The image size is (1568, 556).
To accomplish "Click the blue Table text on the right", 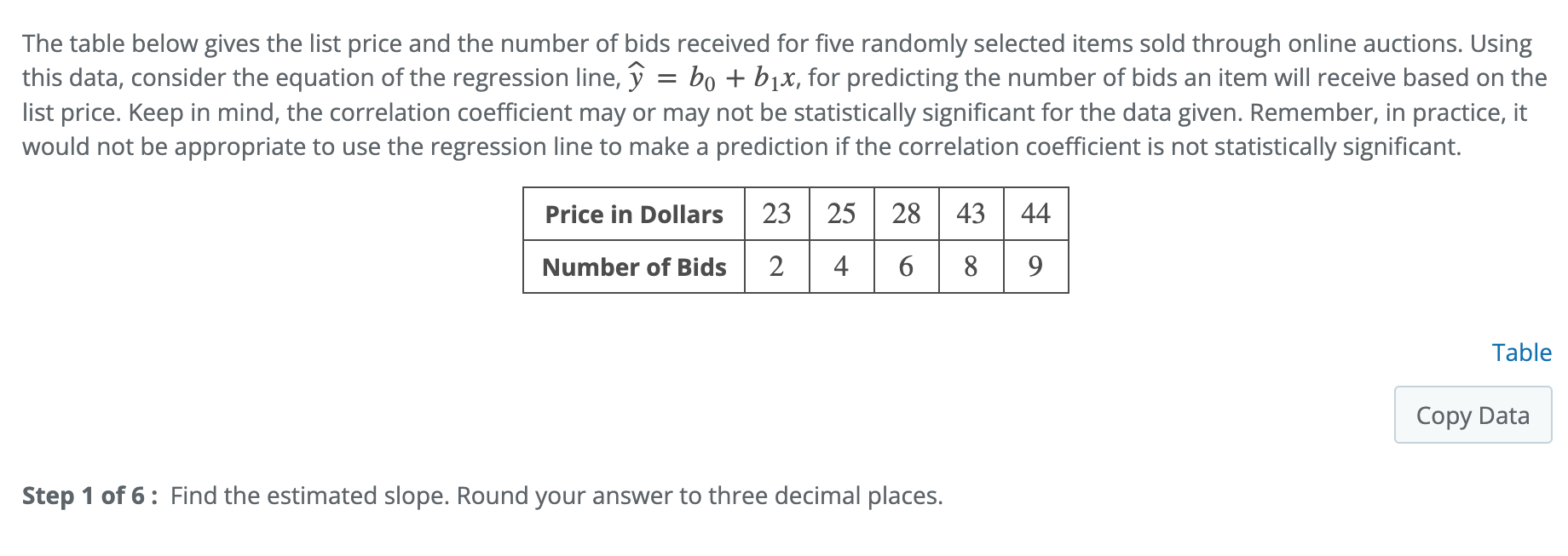I will (x=1521, y=353).
